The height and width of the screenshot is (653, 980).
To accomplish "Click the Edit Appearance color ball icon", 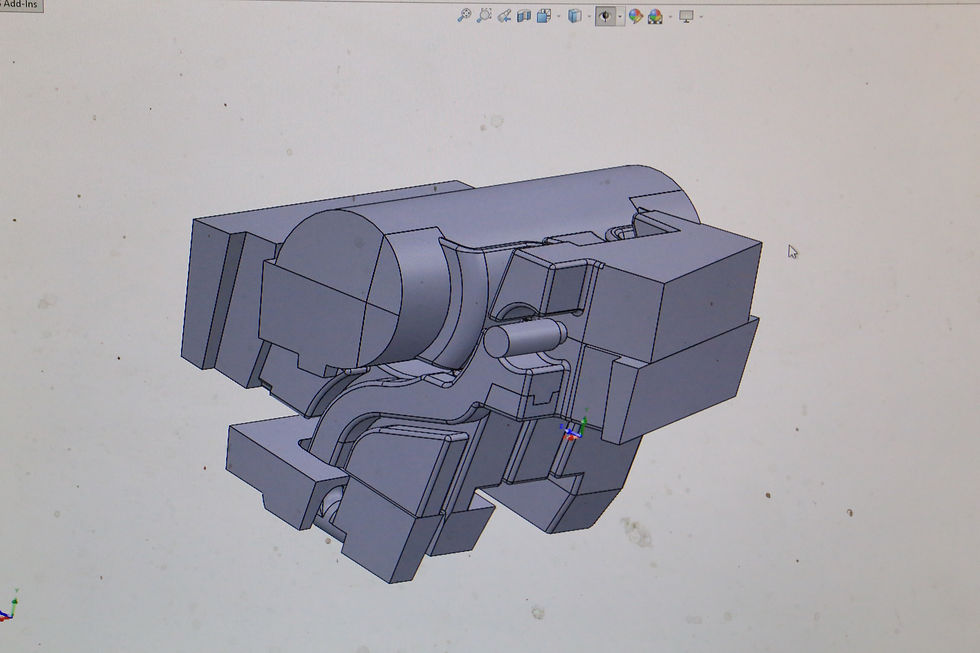I will pos(636,16).
